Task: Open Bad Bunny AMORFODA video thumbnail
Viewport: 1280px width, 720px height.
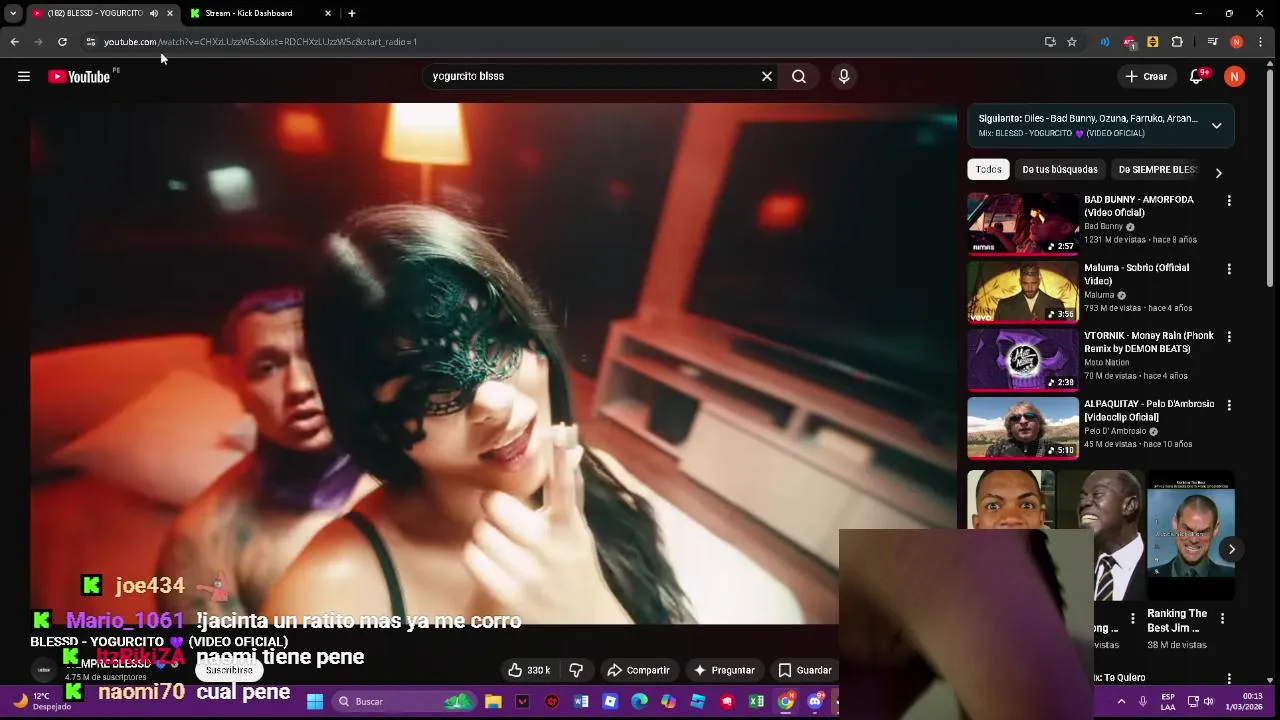Action: (x=1023, y=223)
